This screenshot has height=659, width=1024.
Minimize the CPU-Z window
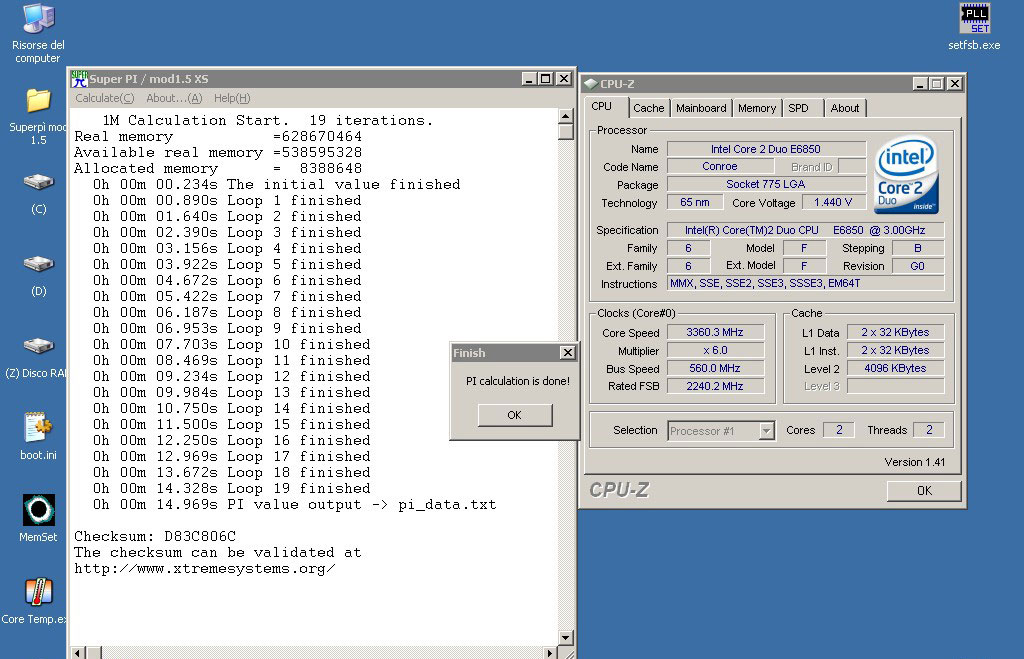[x=920, y=84]
